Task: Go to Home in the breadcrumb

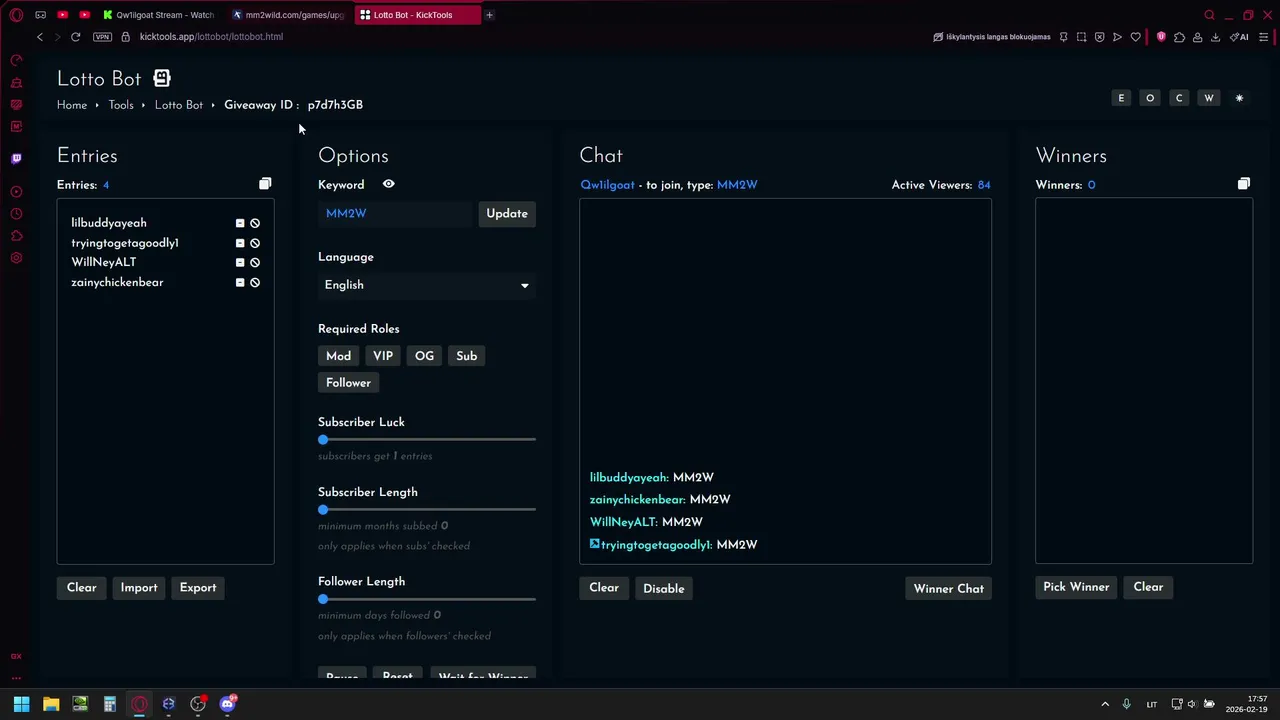Action: click(72, 105)
